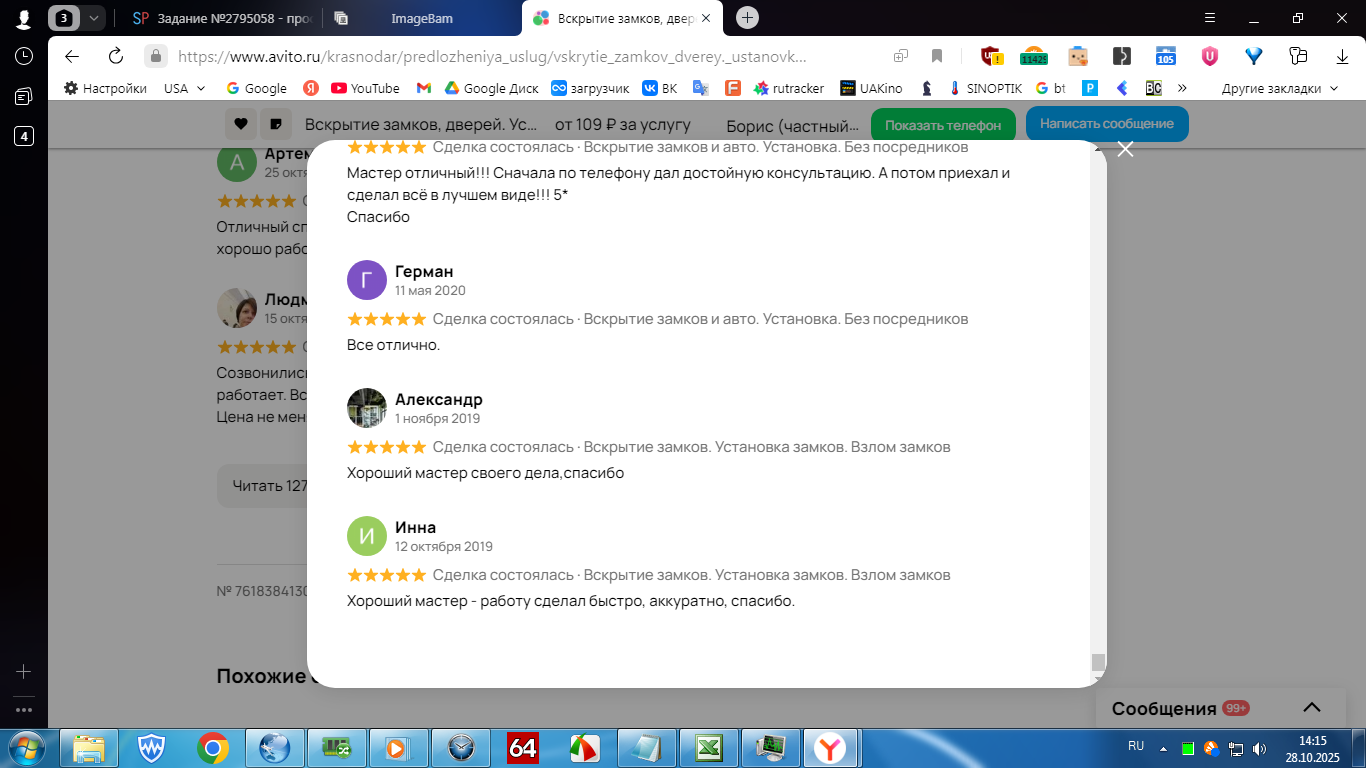Screen dimensions: 1366x768
Task: Click the note icon beside the heart
Action: 276,124
